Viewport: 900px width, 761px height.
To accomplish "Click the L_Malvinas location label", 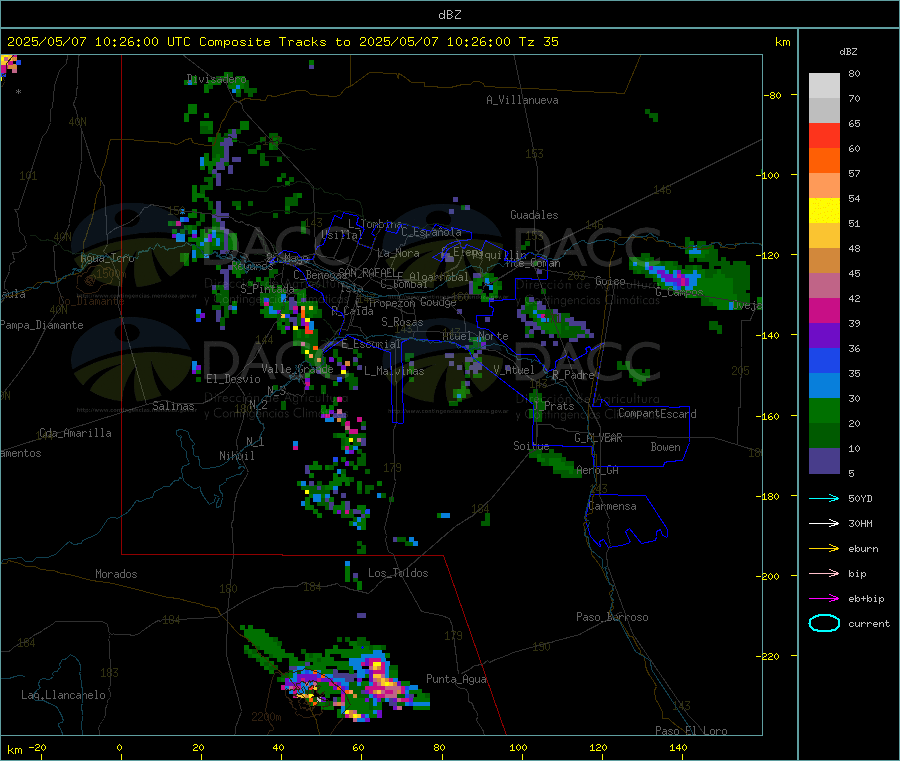I will (x=394, y=371).
